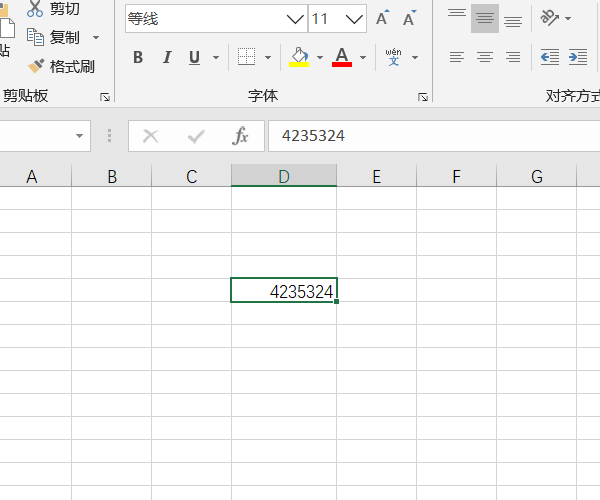Click the phonetic guide (wén 文) icon
Image resolution: width=600 pixels, height=500 pixels.
pos(393,57)
